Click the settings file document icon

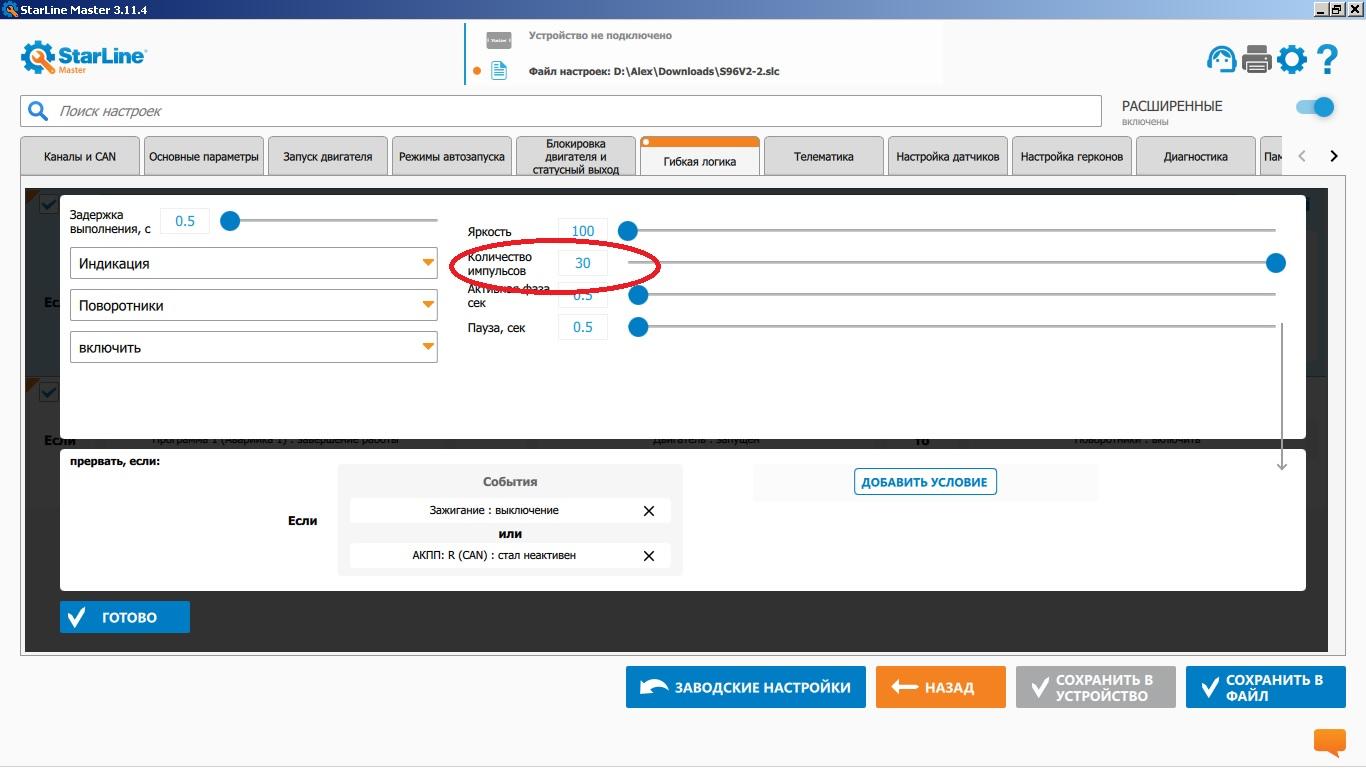tap(499, 71)
